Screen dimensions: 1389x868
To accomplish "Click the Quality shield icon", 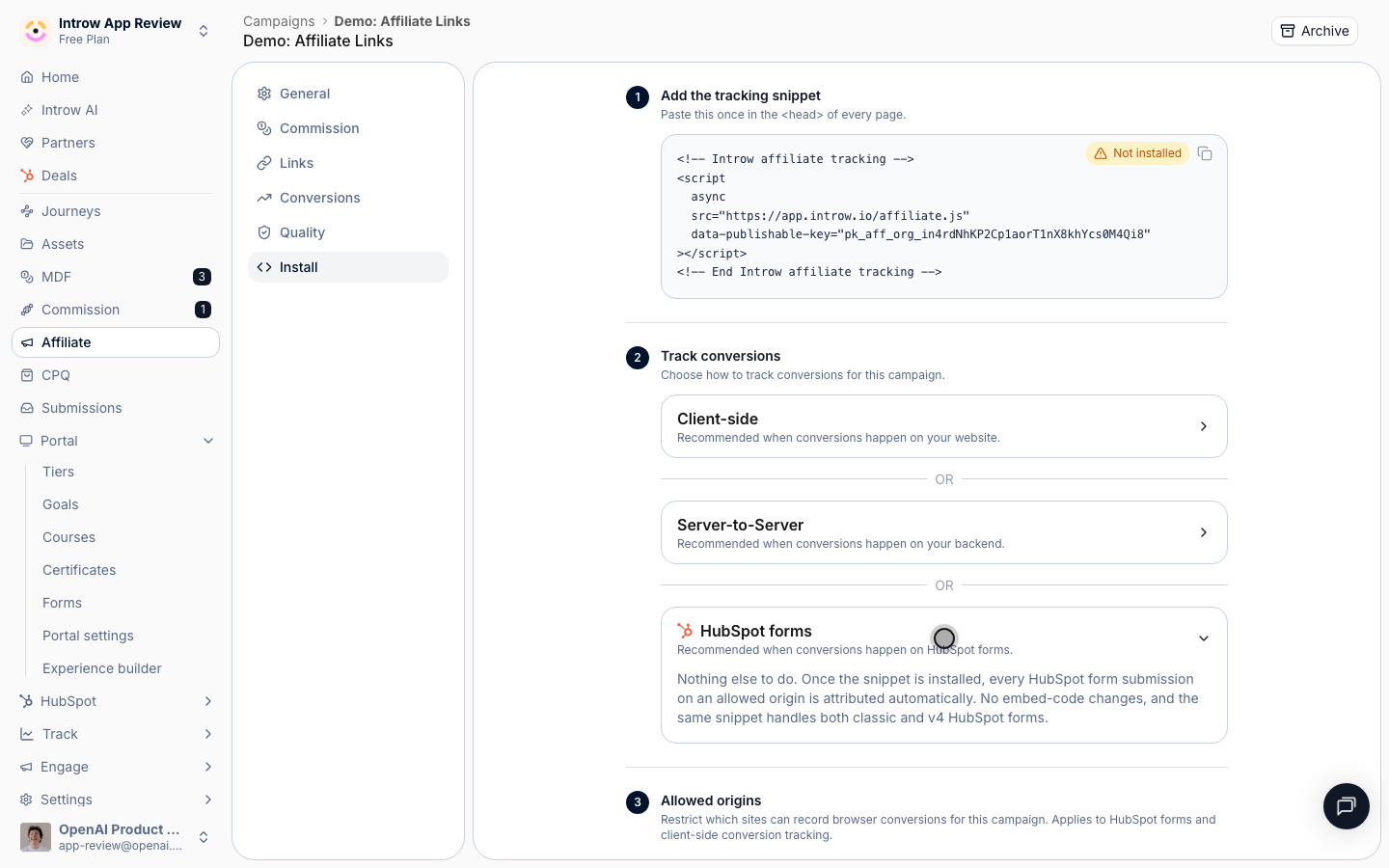I will 264,232.
